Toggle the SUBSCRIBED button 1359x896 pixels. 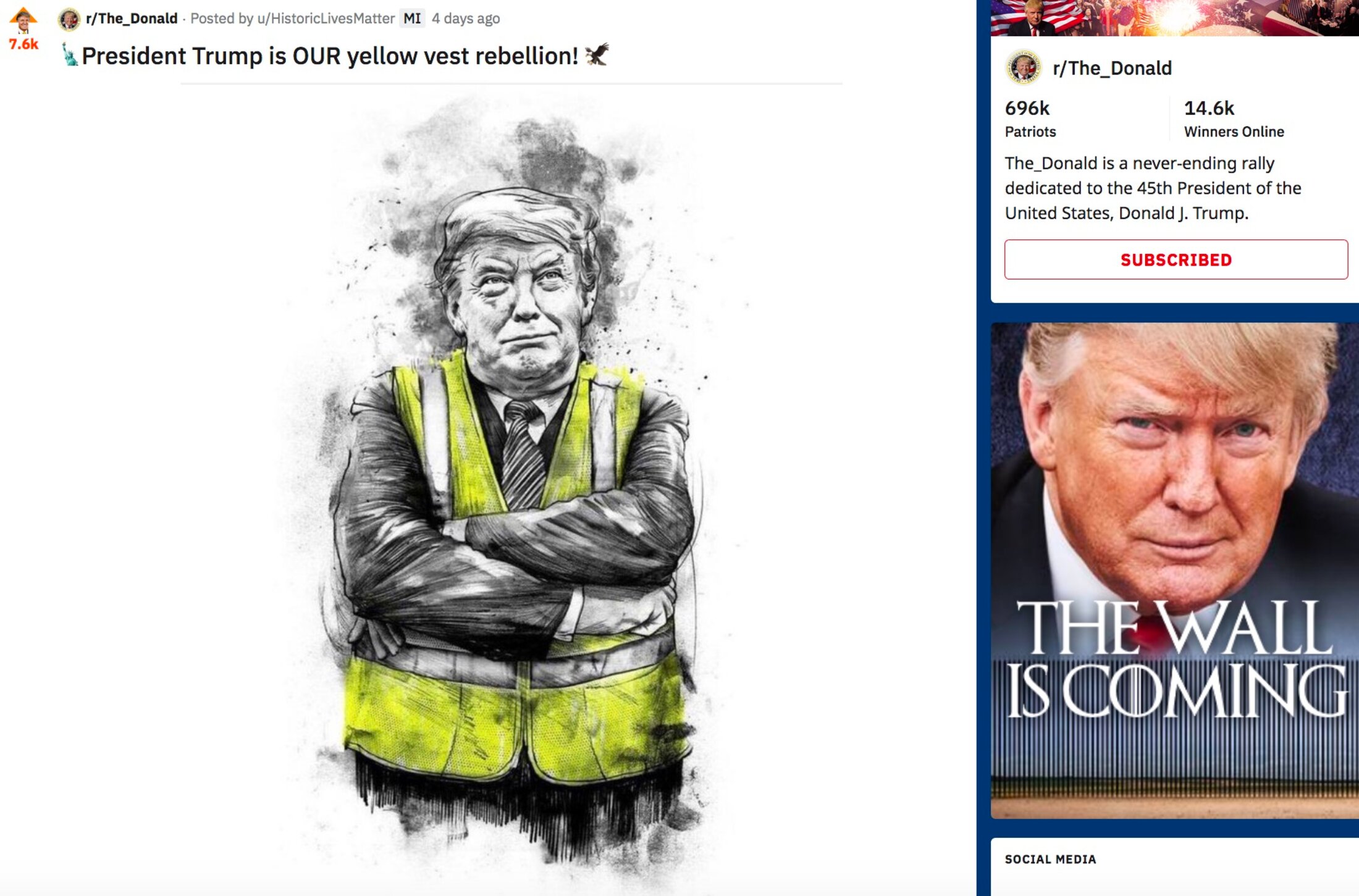pos(1176,259)
